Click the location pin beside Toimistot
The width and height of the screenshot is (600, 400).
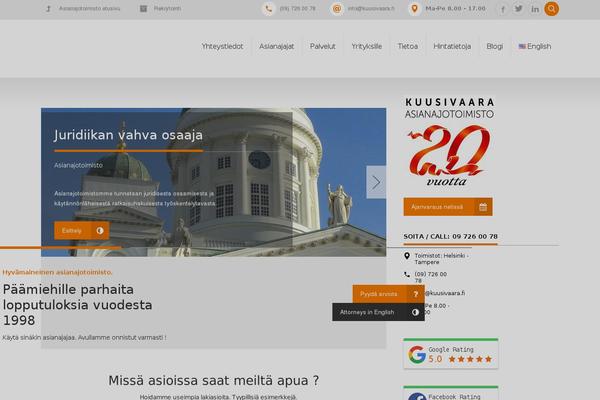click(407, 256)
